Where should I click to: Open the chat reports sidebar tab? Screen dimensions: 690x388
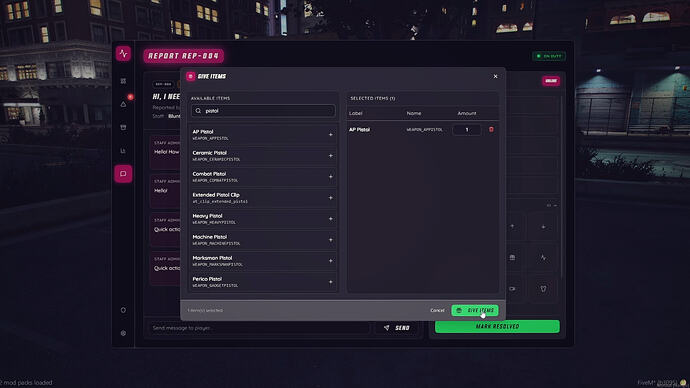pos(123,174)
